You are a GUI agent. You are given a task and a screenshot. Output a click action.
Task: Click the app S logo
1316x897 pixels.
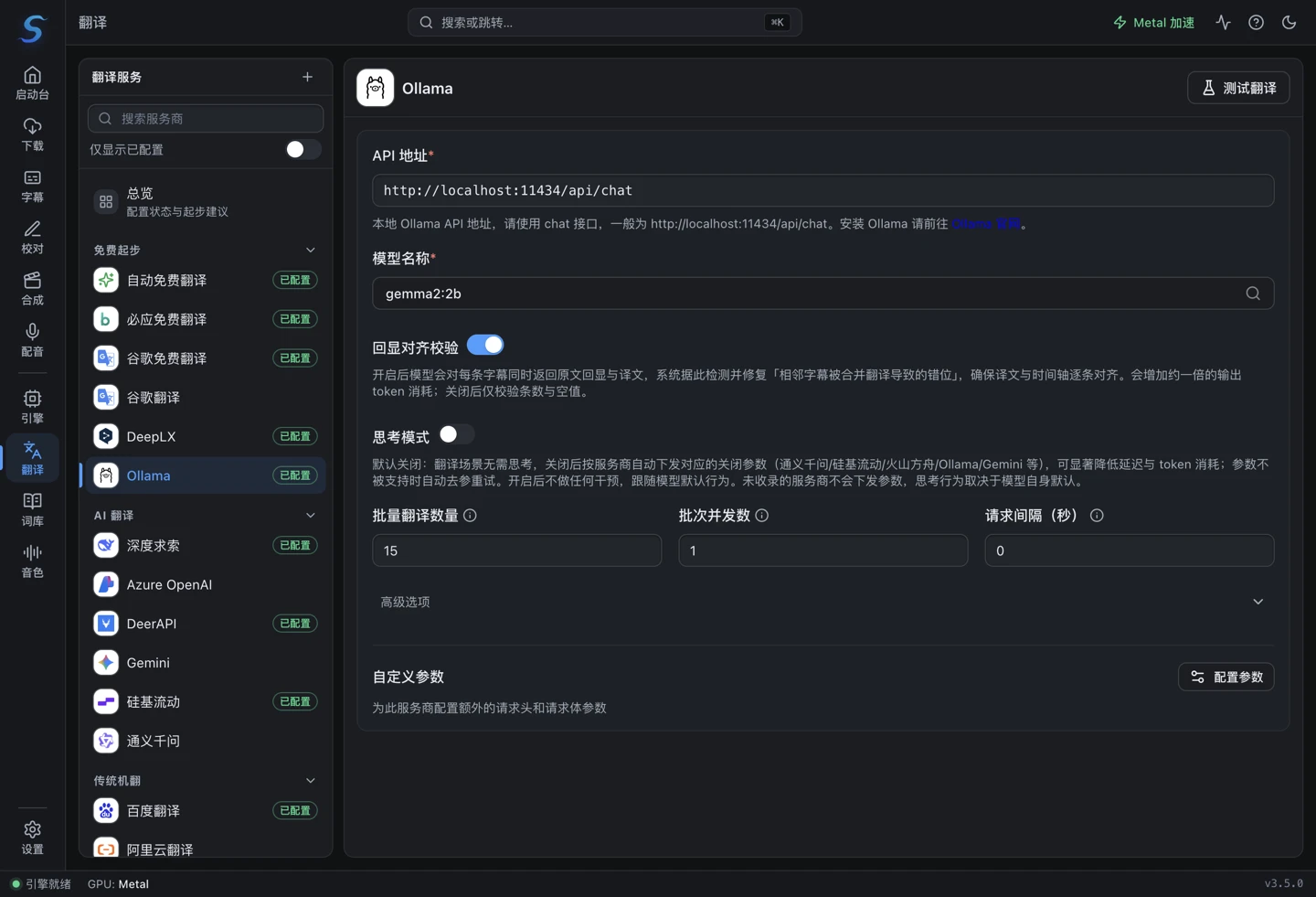coord(33,28)
